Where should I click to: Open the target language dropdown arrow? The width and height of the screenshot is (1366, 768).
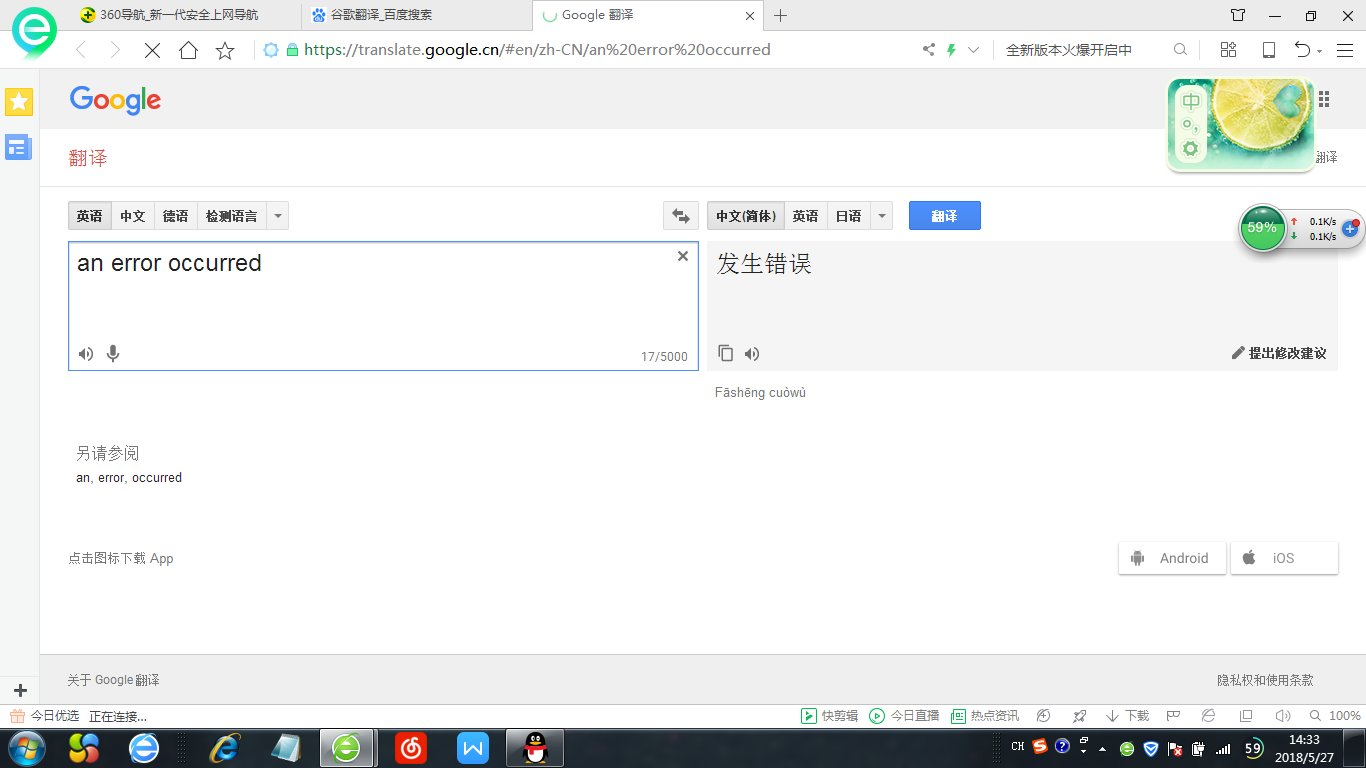click(x=881, y=215)
